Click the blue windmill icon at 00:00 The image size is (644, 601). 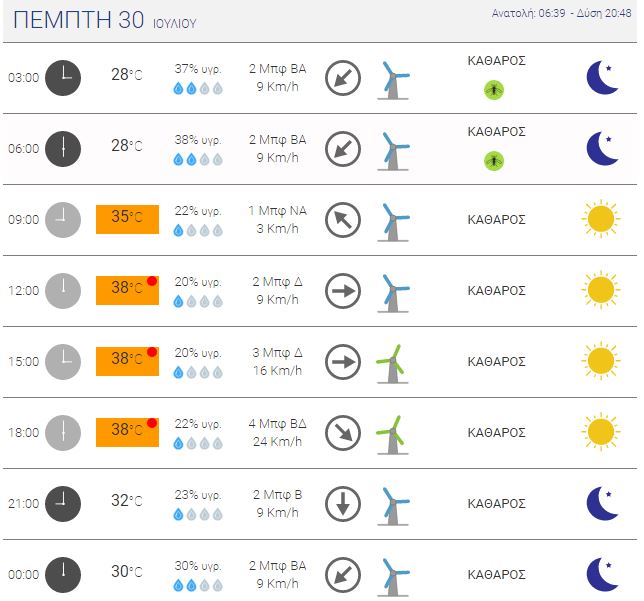(x=393, y=577)
